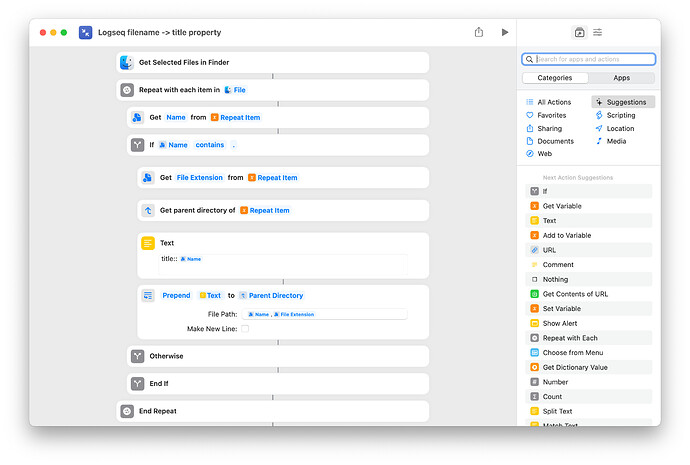Click Repeat Item token in Get Name action

[x=235, y=117]
